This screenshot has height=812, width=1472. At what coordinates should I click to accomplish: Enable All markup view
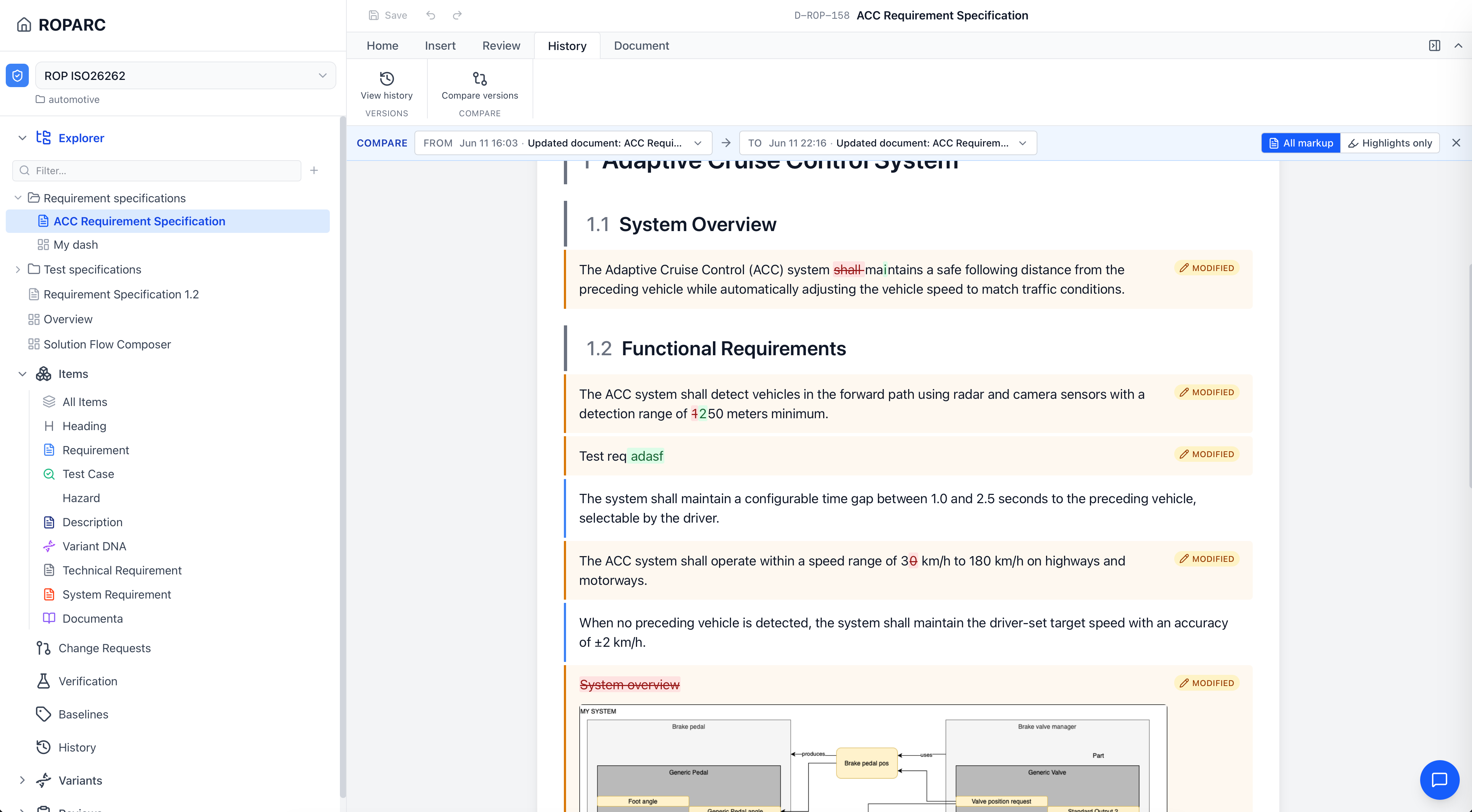(x=1301, y=143)
